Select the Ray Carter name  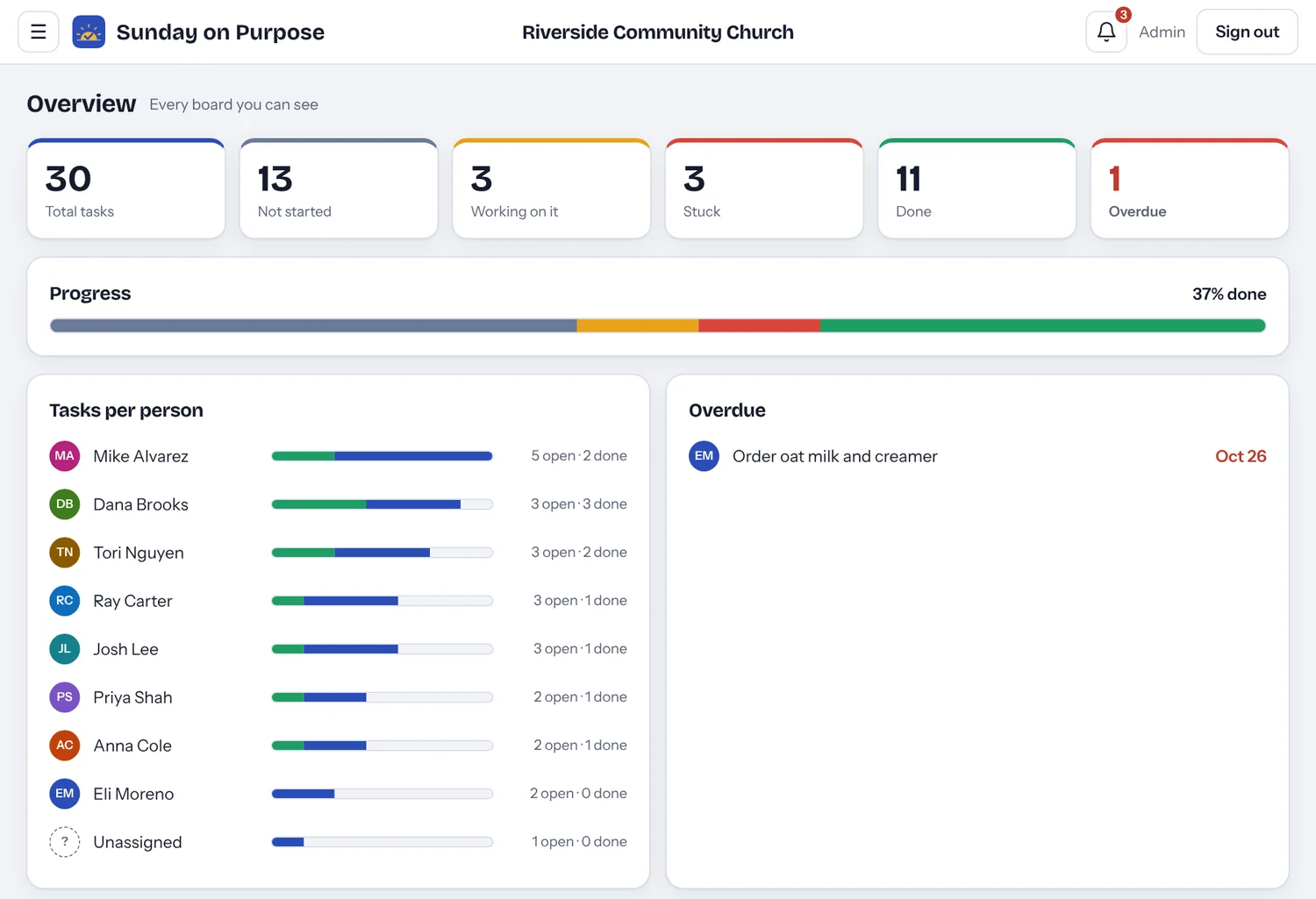pos(133,601)
